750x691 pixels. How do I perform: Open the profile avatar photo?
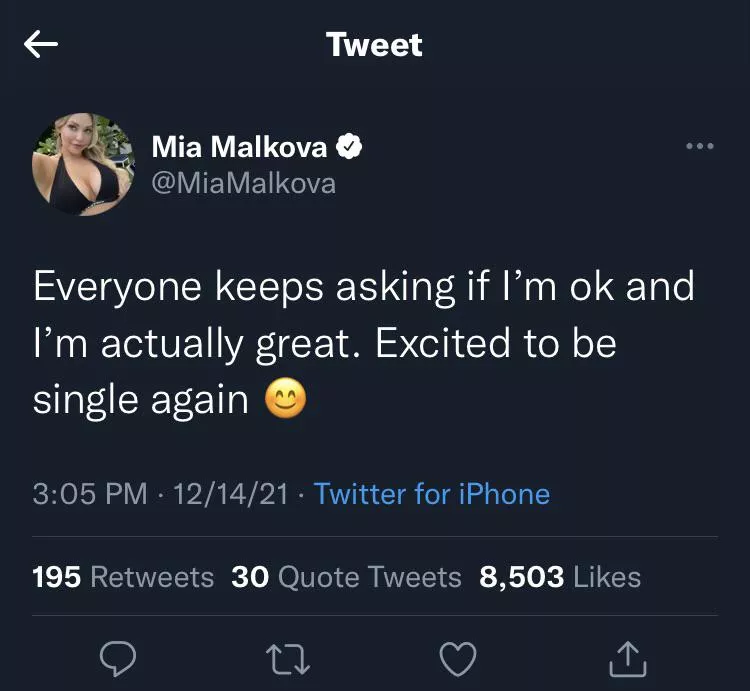83,164
